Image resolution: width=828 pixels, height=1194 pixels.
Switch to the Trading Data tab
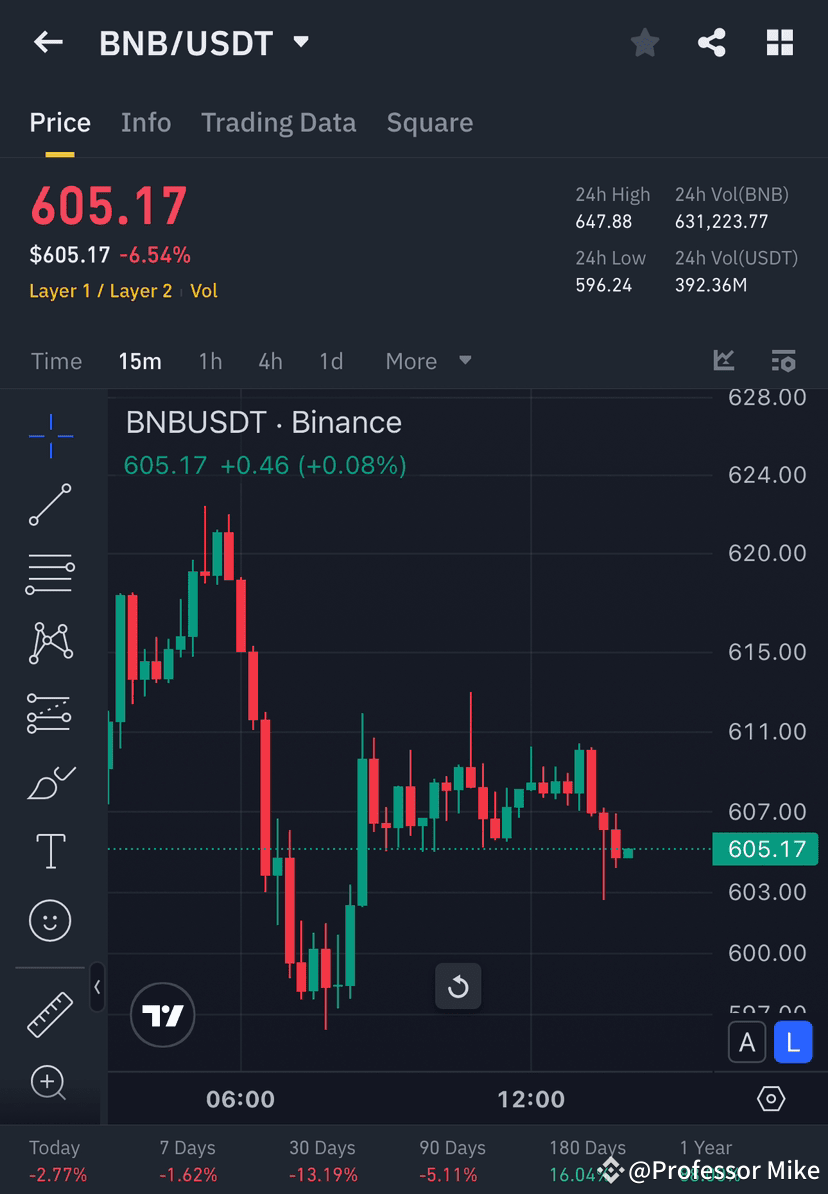point(278,122)
